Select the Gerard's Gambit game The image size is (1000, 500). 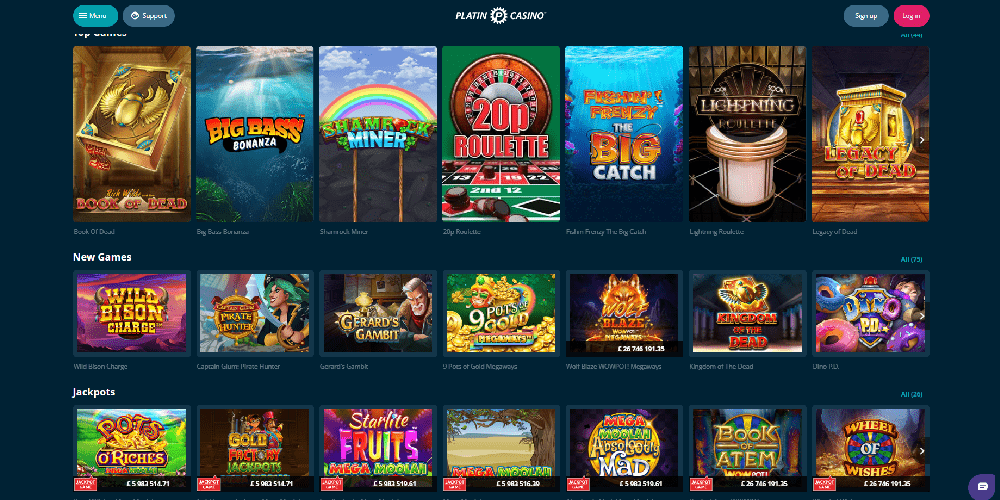378,313
